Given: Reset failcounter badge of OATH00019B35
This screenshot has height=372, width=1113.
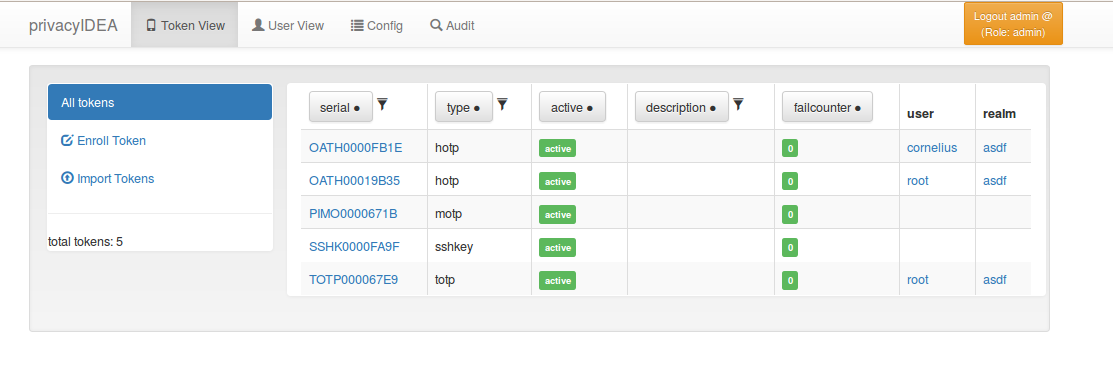Looking at the screenshot, I should pos(790,181).
